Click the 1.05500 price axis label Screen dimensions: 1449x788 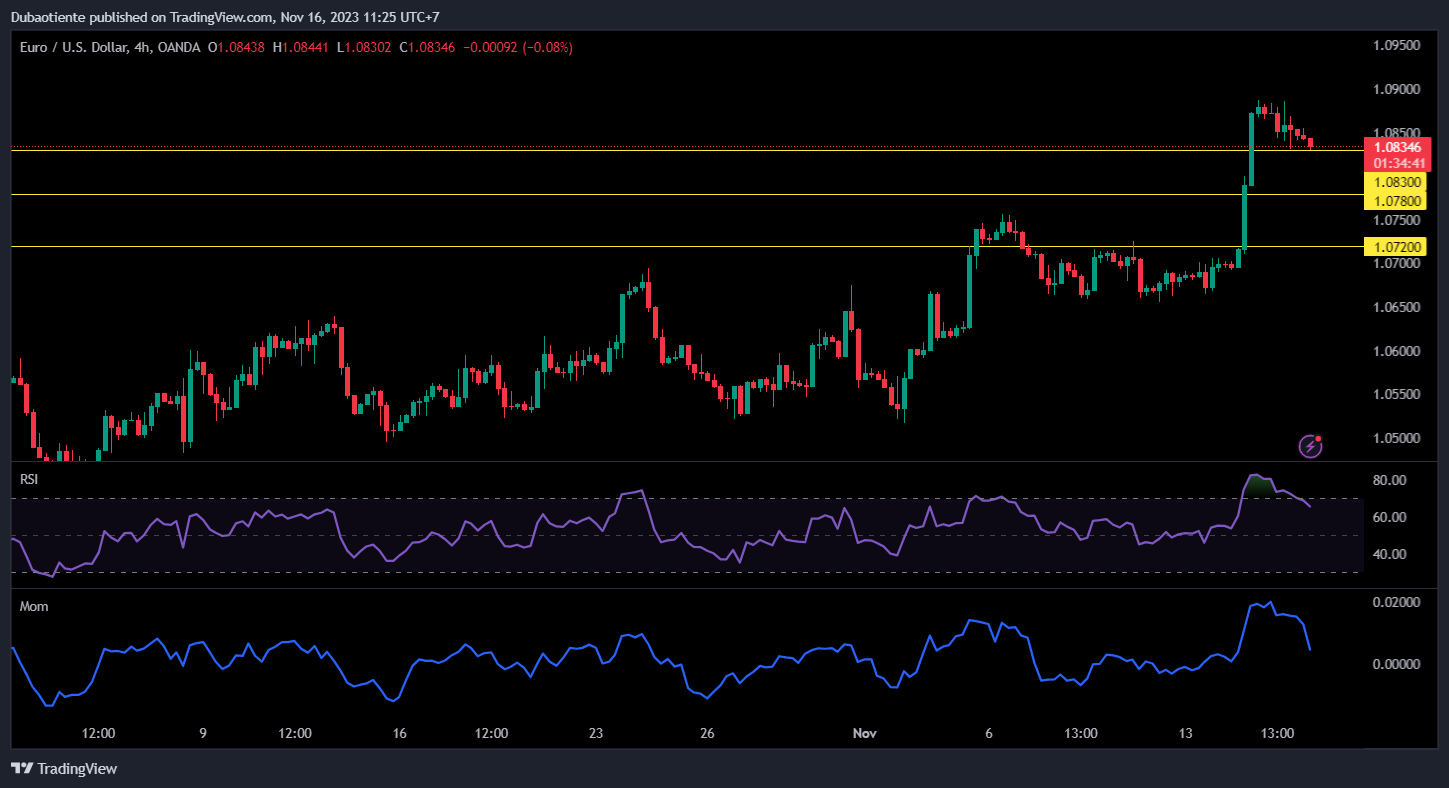tap(1397, 394)
